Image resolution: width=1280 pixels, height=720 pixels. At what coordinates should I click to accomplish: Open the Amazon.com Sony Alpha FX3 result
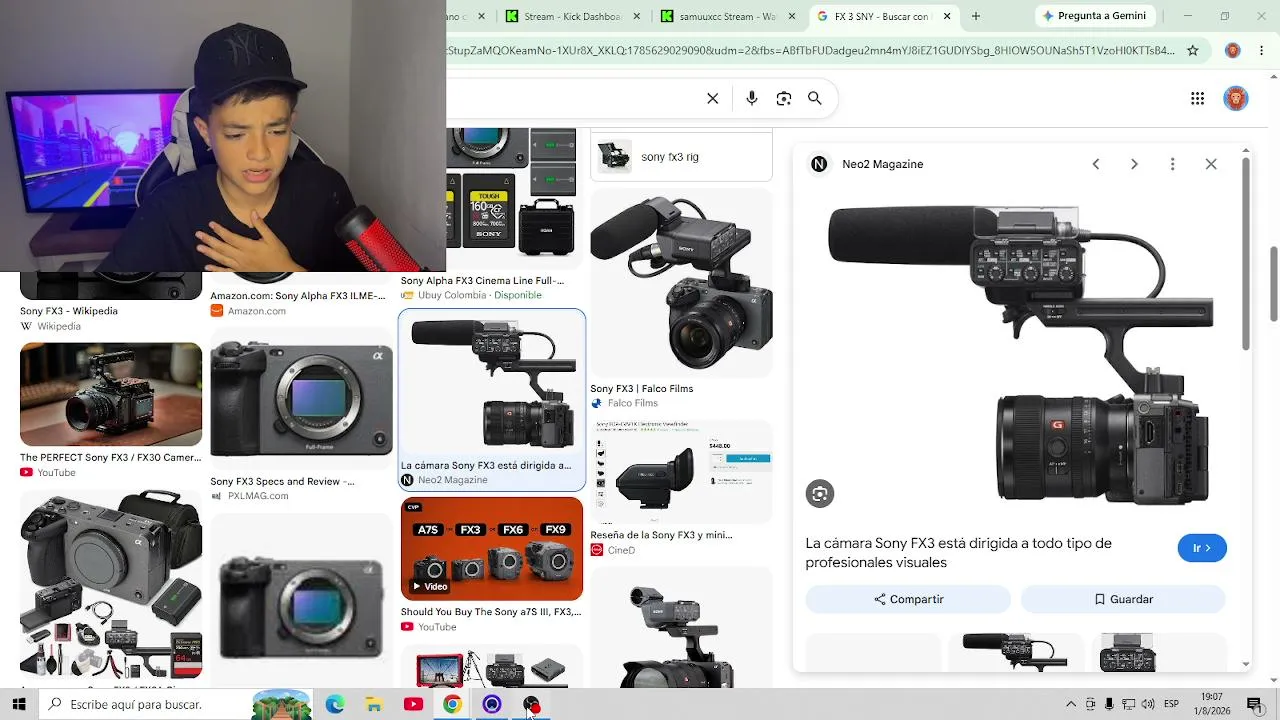pos(298,296)
